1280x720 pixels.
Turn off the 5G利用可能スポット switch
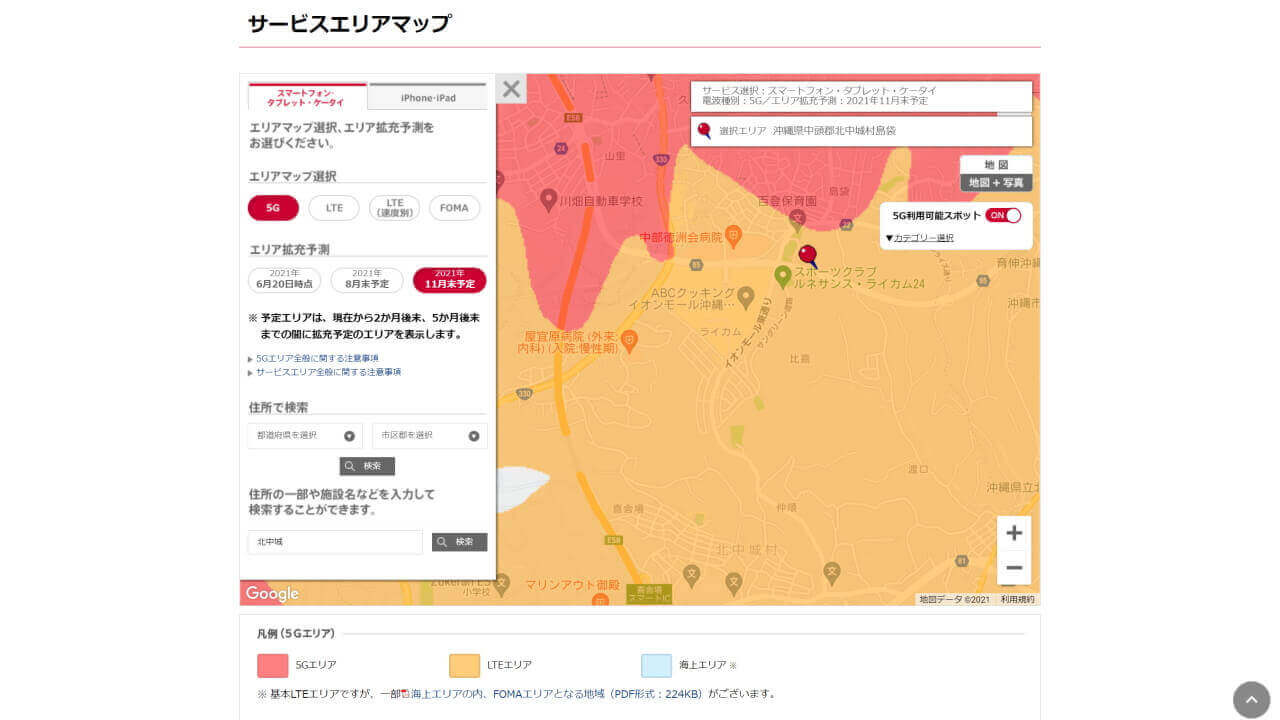pos(1006,216)
